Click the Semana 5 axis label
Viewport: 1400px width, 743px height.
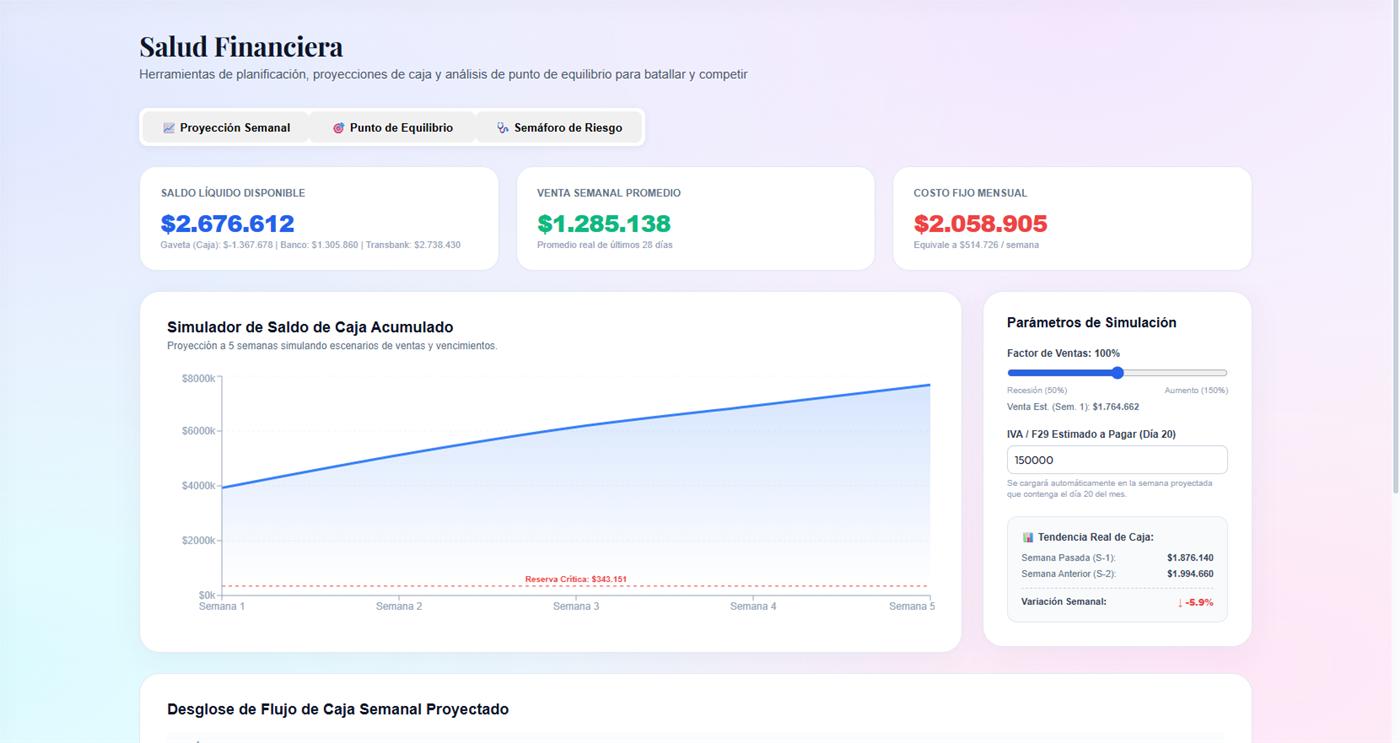coord(911,606)
